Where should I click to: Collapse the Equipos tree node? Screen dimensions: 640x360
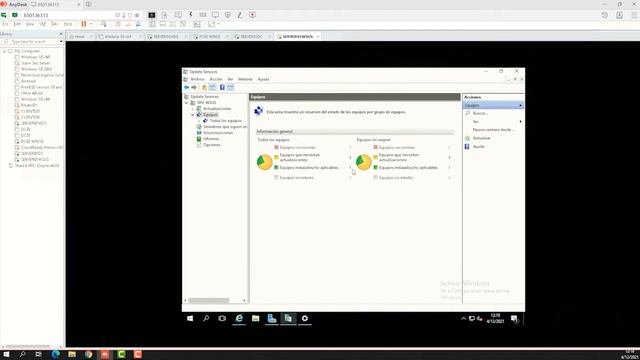tap(193, 115)
